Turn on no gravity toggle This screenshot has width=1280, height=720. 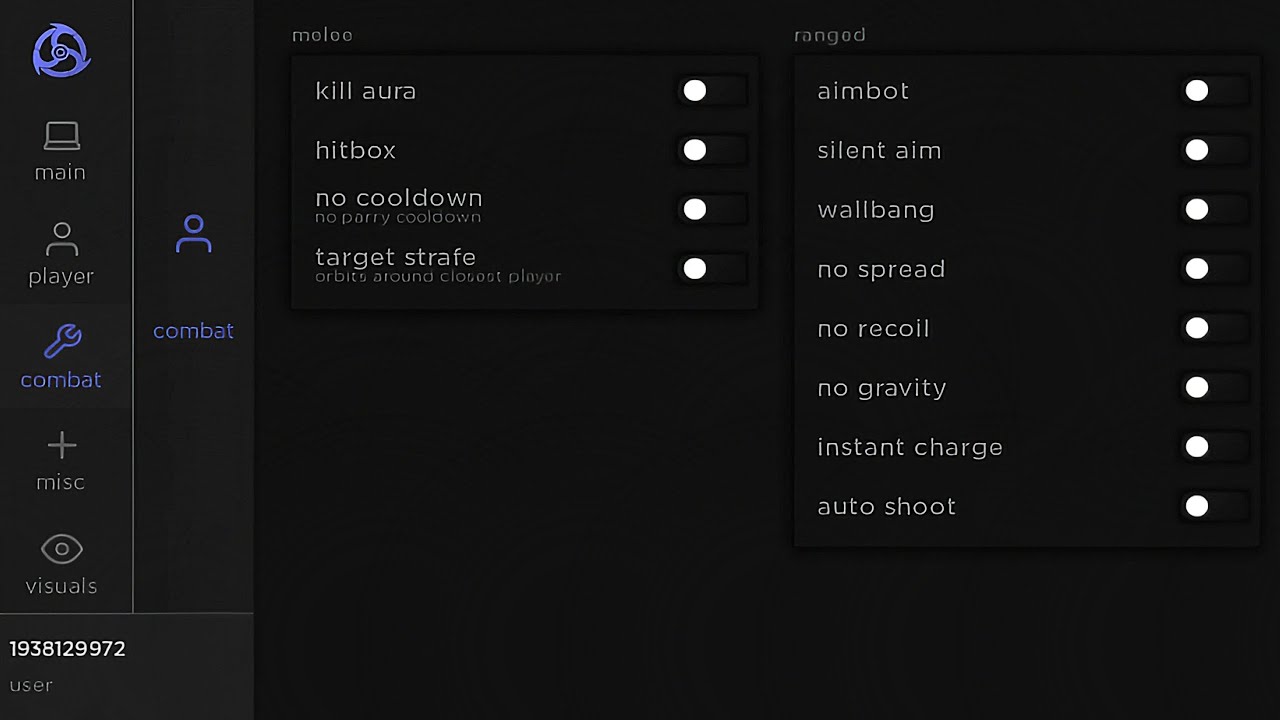click(x=1213, y=387)
